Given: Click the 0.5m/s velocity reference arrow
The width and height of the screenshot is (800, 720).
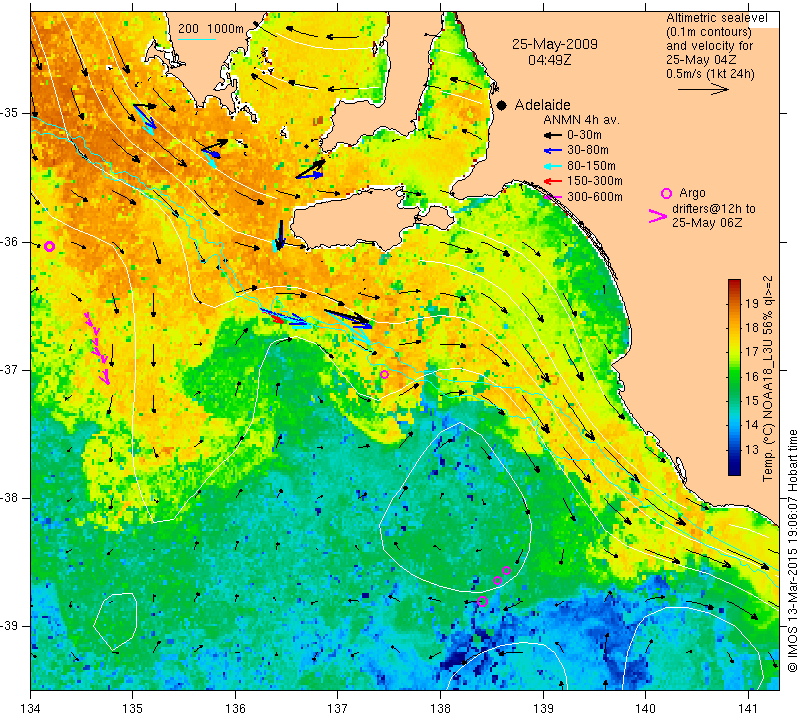Looking at the screenshot, I should (x=703, y=89).
